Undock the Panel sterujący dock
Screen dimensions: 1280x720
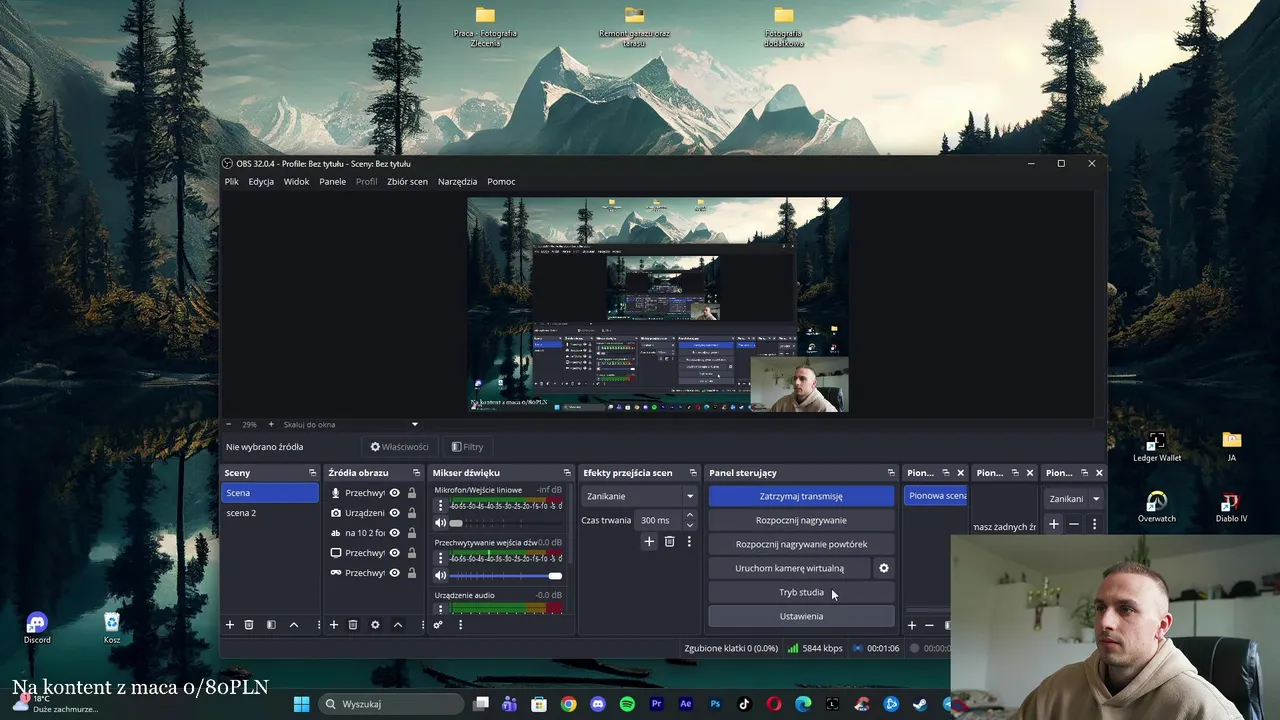pyautogui.click(x=891, y=473)
